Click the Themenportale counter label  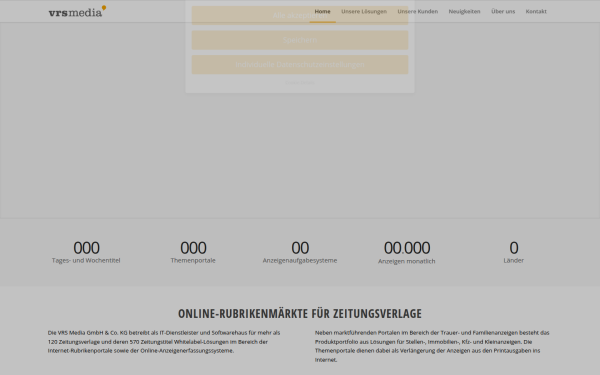coord(193,260)
